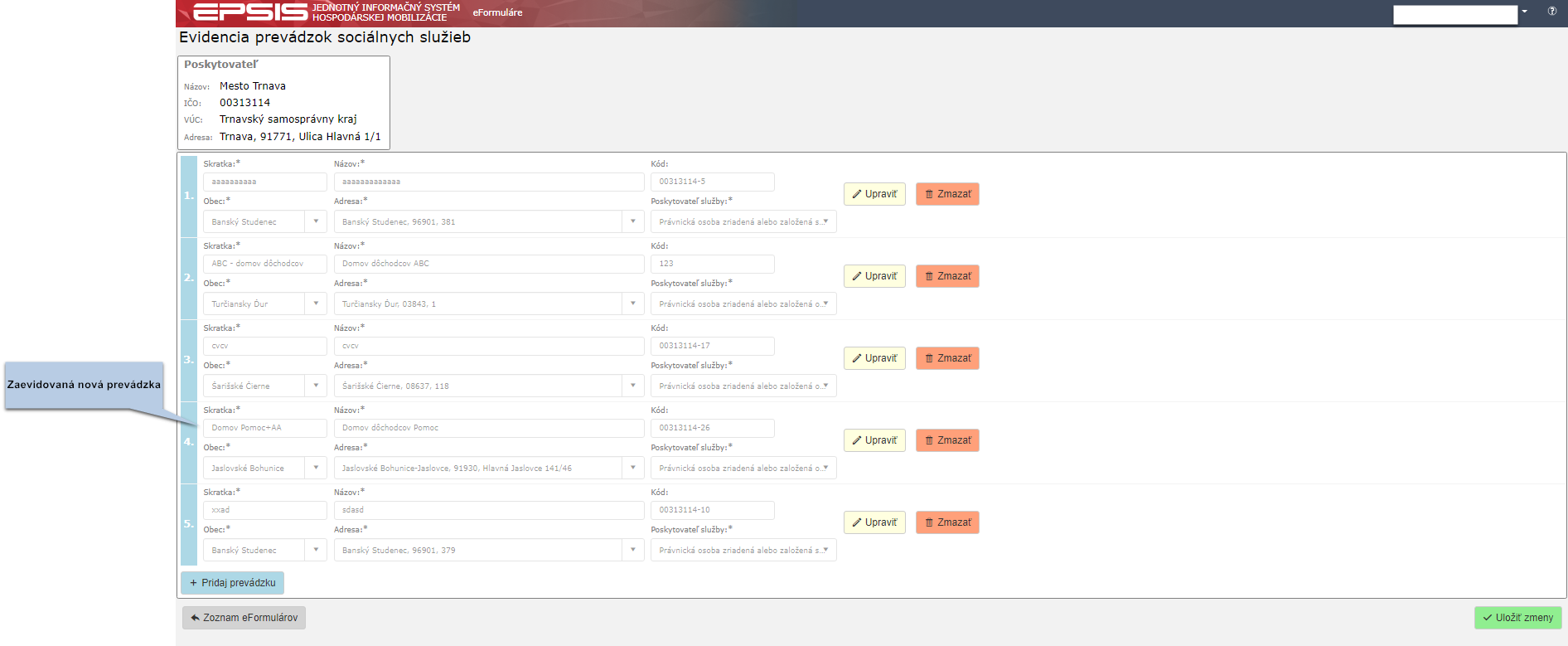This screenshot has height=646, width=1568.
Task: Open the Poskytovateľ služby dropdown in row 4
Action: click(743, 468)
